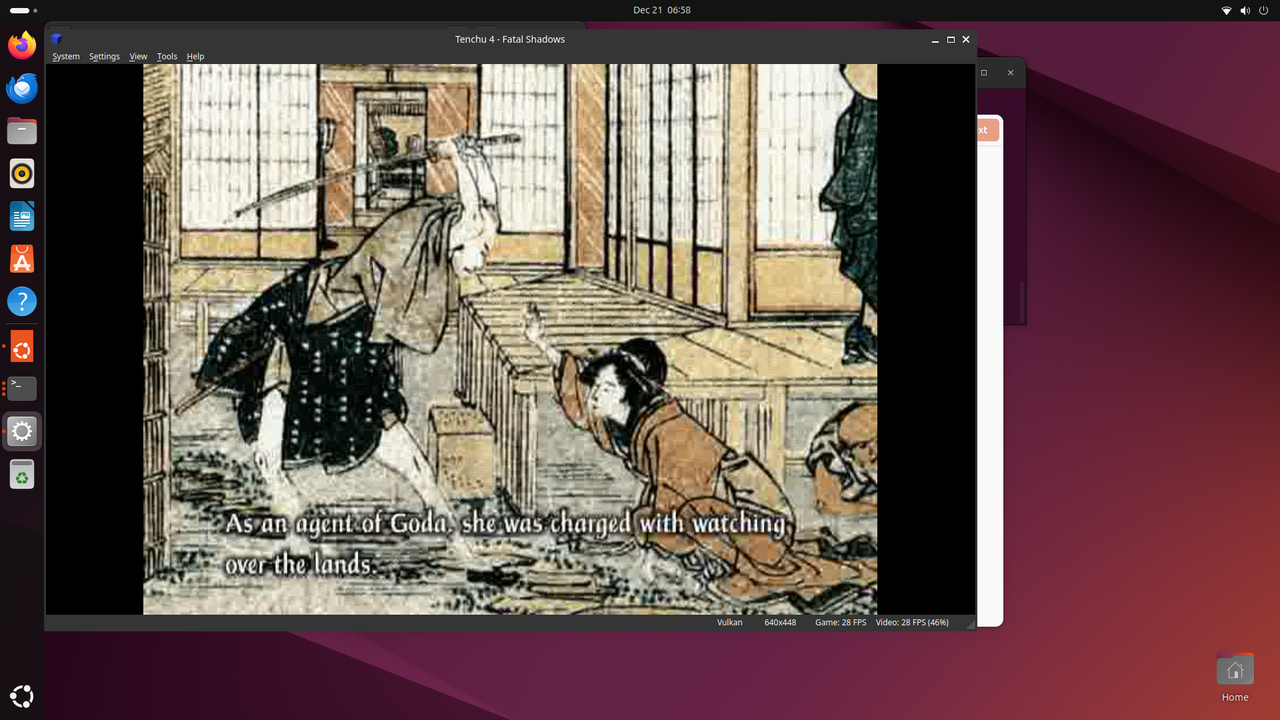Maximize the background window behind the emulator
Screen dimensions: 1280x720
pyautogui.click(x=984, y=73)
